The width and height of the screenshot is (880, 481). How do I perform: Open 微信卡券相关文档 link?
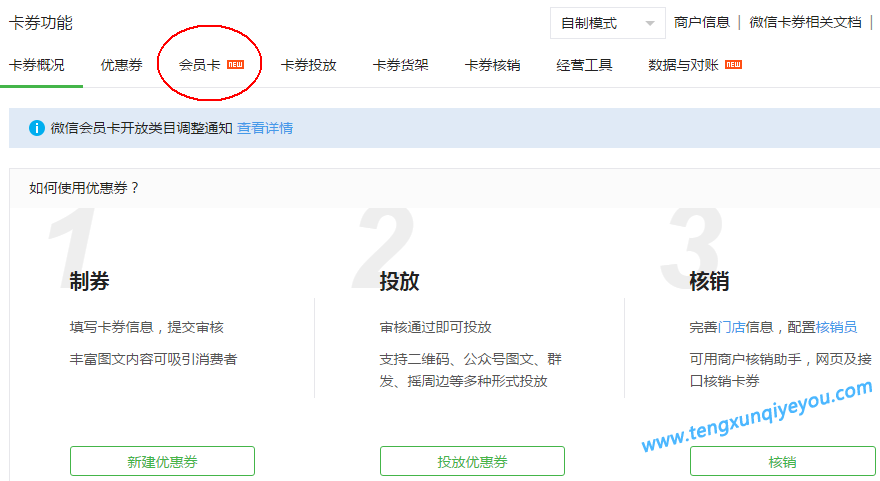coord(805,22)
